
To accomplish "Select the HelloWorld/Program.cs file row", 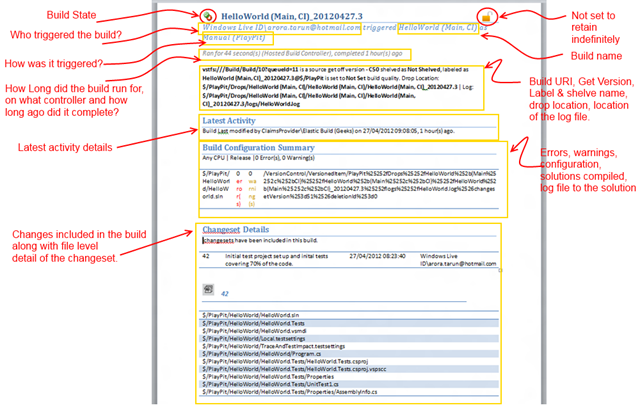I will click(x=349, y=354).
